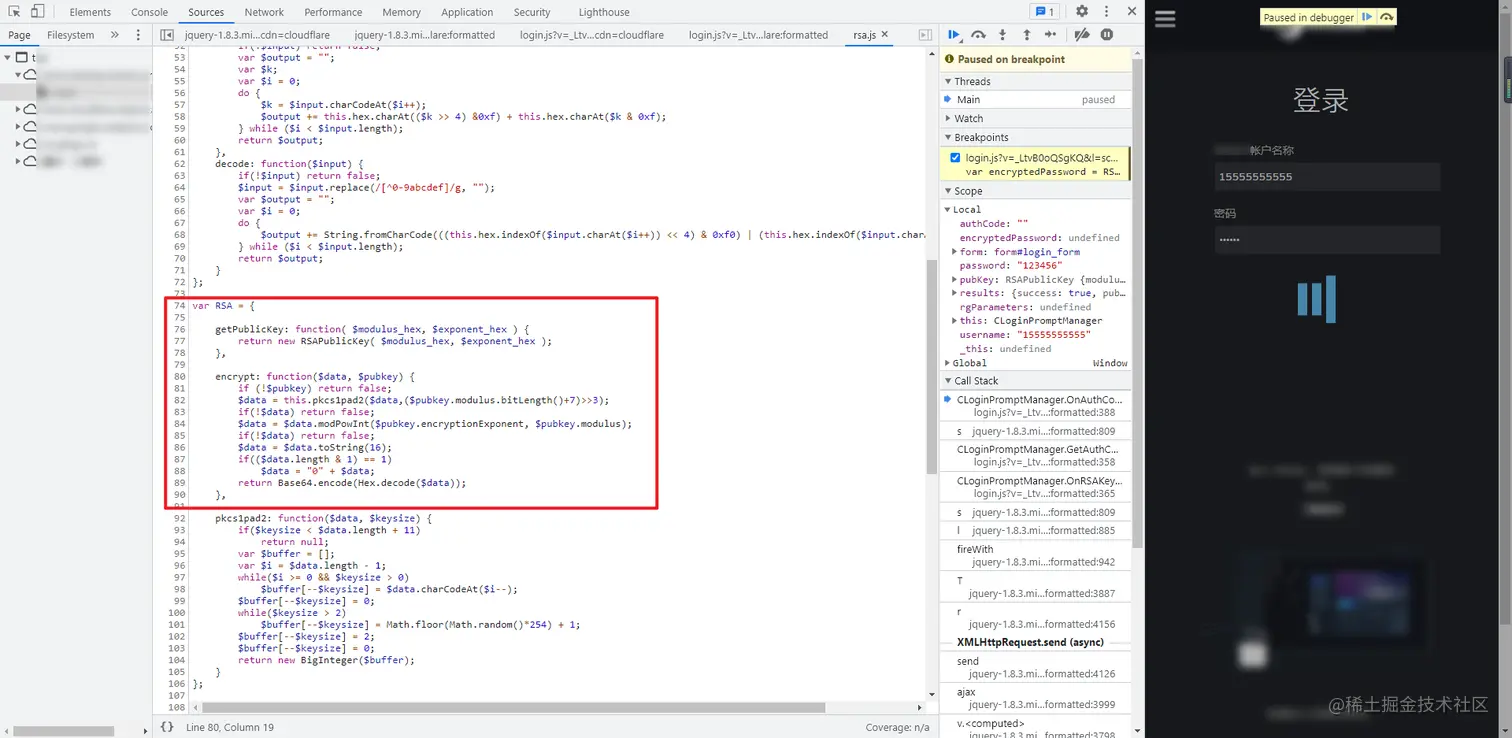This screenshot has height=738, width=1512.
Task: Open the Memory panel tab
Action: click(x=401, y=12)
